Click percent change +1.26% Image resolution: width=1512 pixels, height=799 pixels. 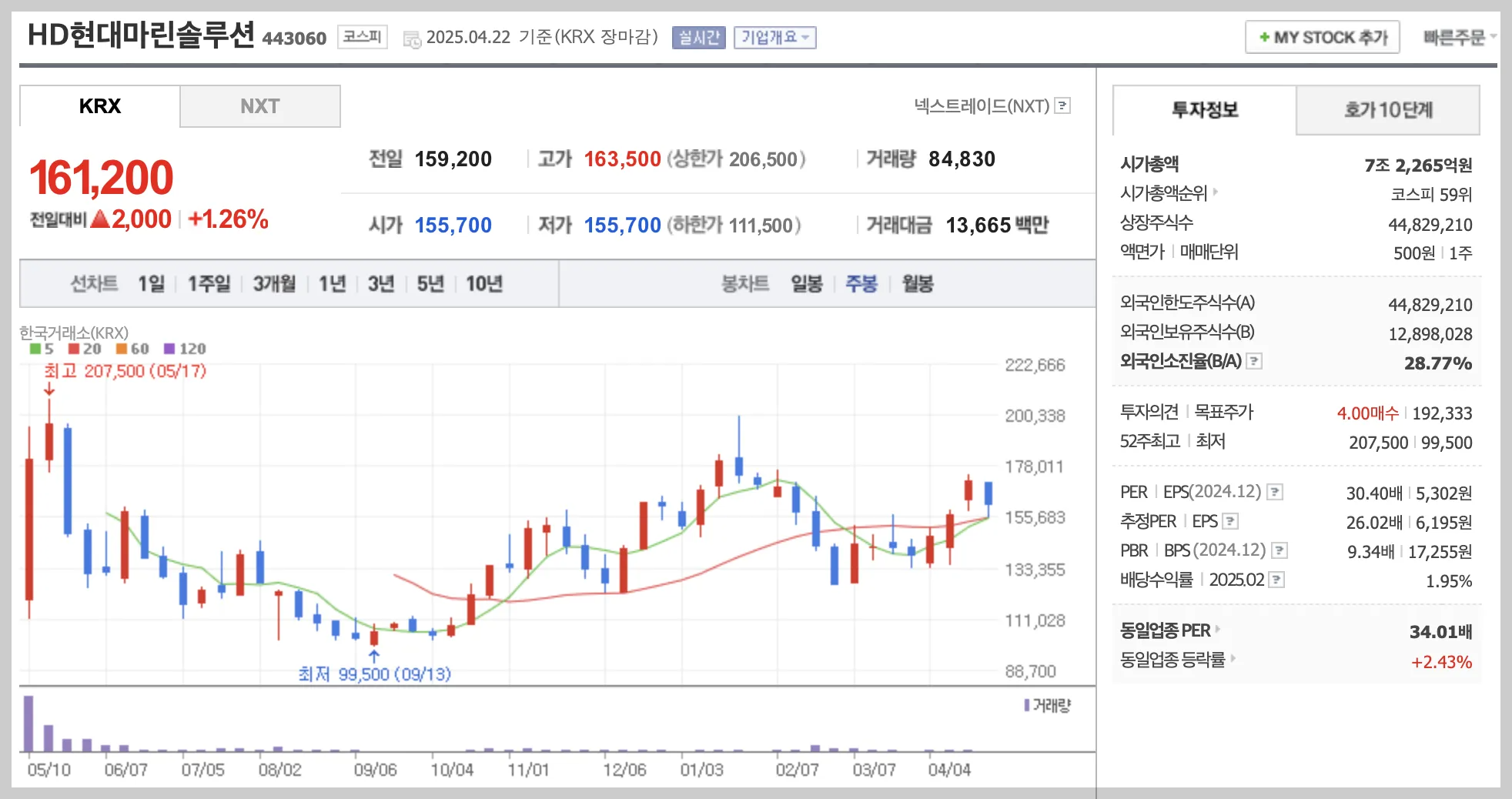coord(228,219)
